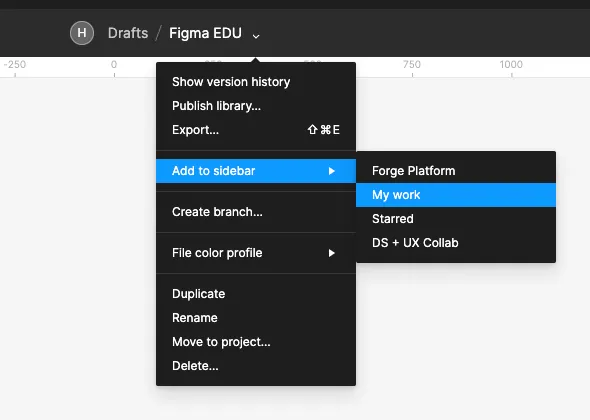The width and height of the screenshot is (590, 420).
Task: Open the Drafts breadcrumb link
Action: click(x=128, y=33)
